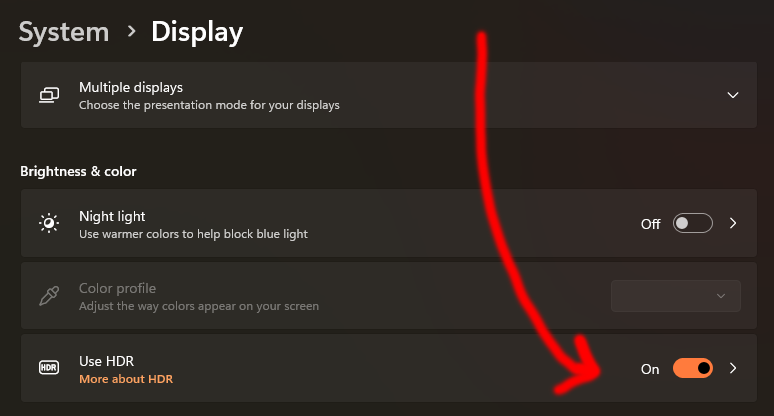Go back to System in breadcrumb

(64, 33)
